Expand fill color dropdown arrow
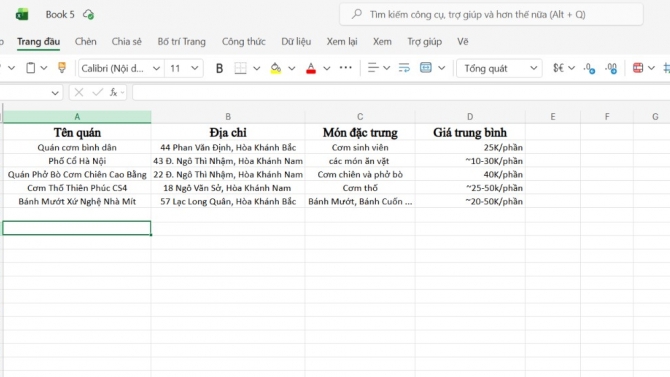 pos(291,68)
